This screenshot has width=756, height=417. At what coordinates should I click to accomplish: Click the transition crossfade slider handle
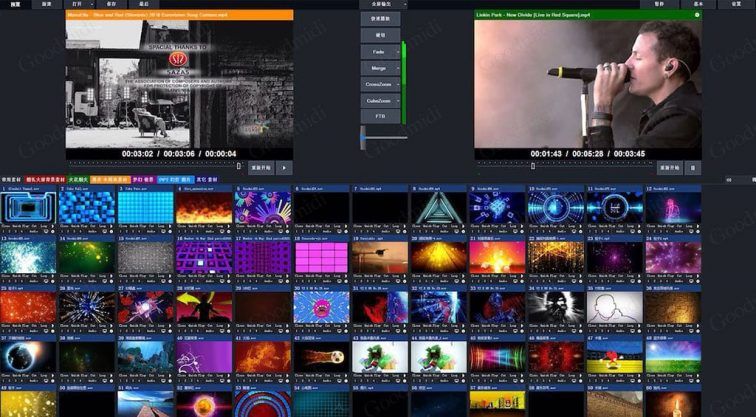pos(364,137)
